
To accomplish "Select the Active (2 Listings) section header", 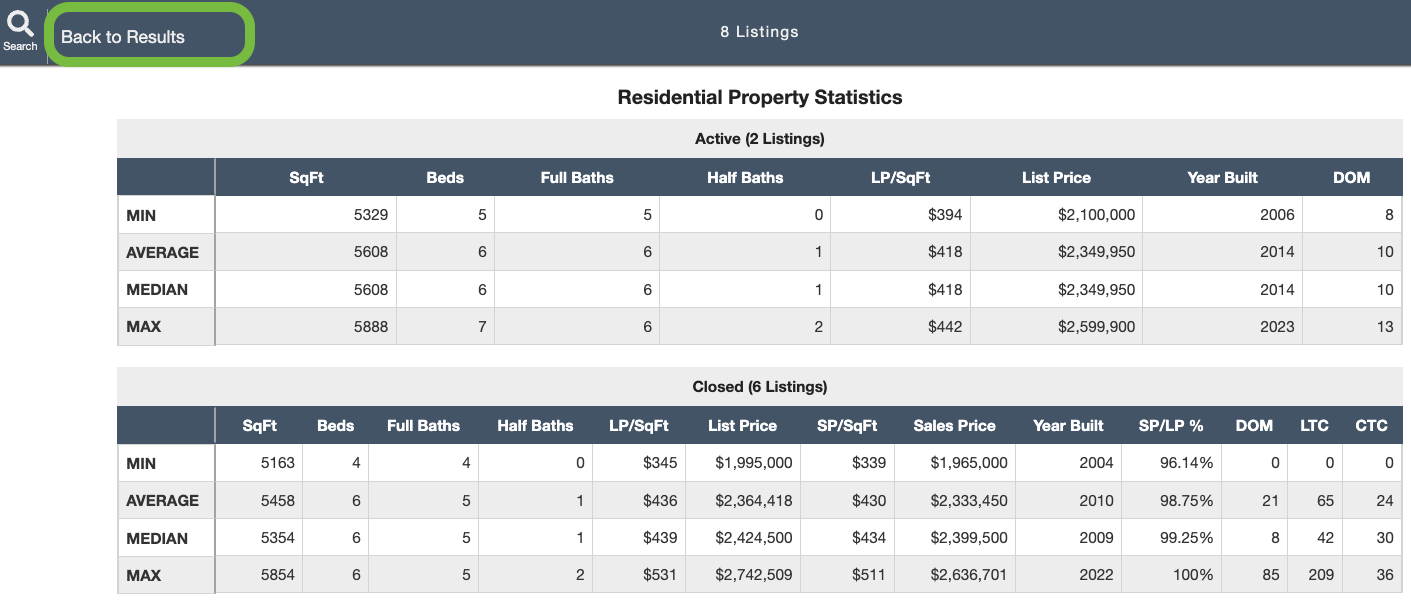I will [760, 138].
